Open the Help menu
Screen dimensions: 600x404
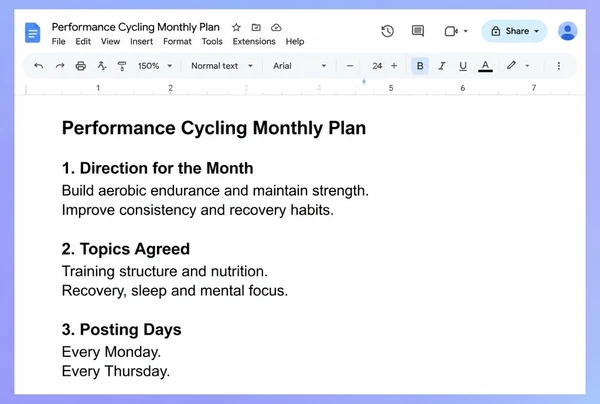(295, 41)
